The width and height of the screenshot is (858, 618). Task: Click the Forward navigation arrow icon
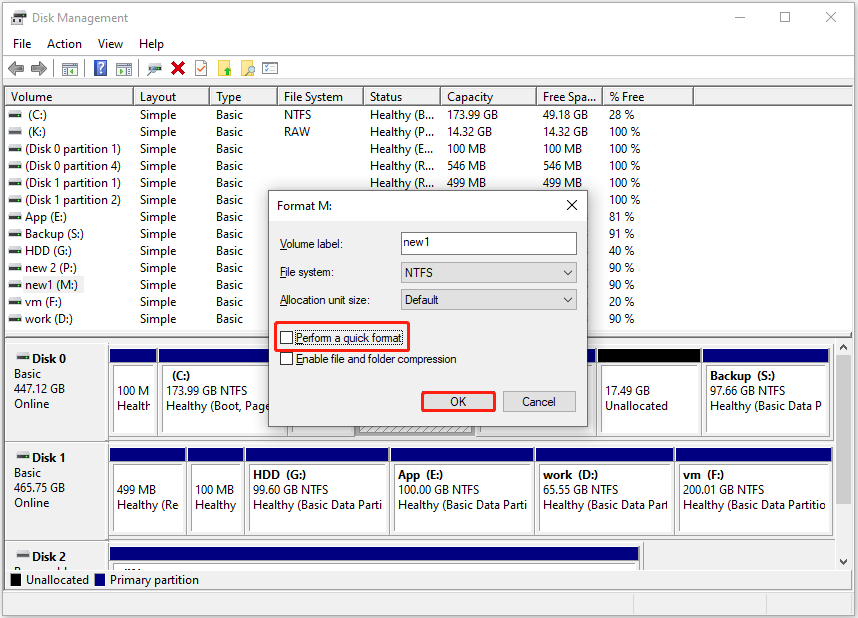coord(37,68)
